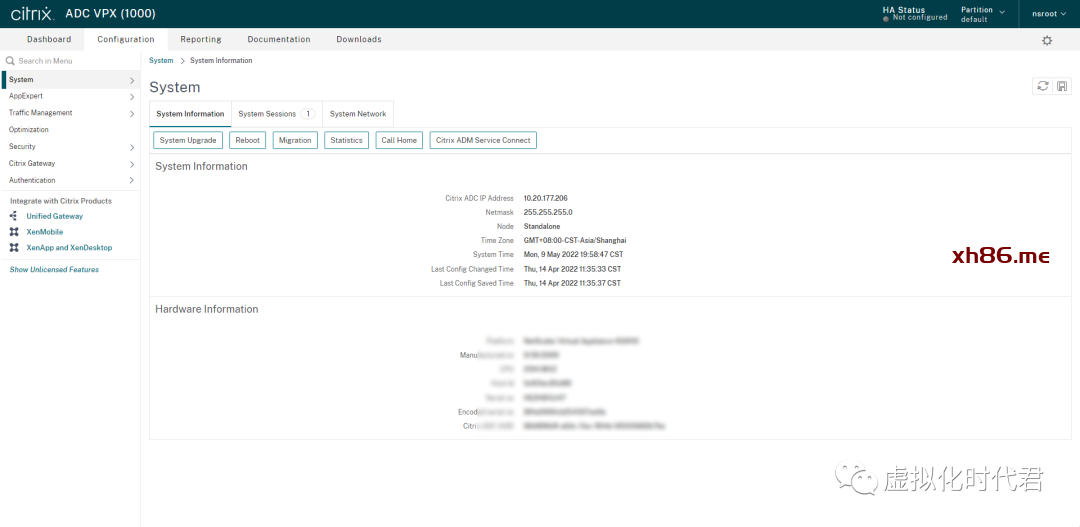Image resolution: width=1080 pixels, height=527 pixels.
Task: Expand the System menu chevron
Action: (x=132, y=80)
